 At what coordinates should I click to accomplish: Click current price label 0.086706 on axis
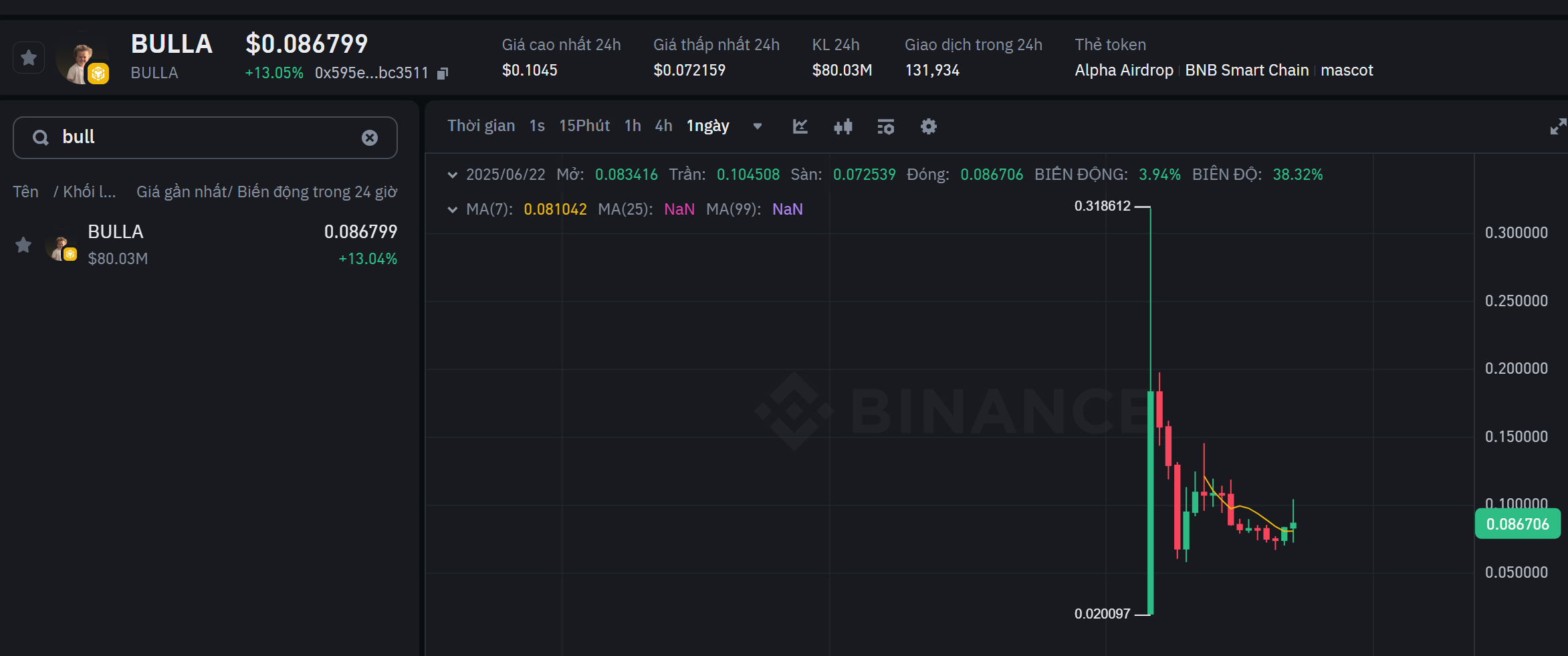tap(1518, 524)
